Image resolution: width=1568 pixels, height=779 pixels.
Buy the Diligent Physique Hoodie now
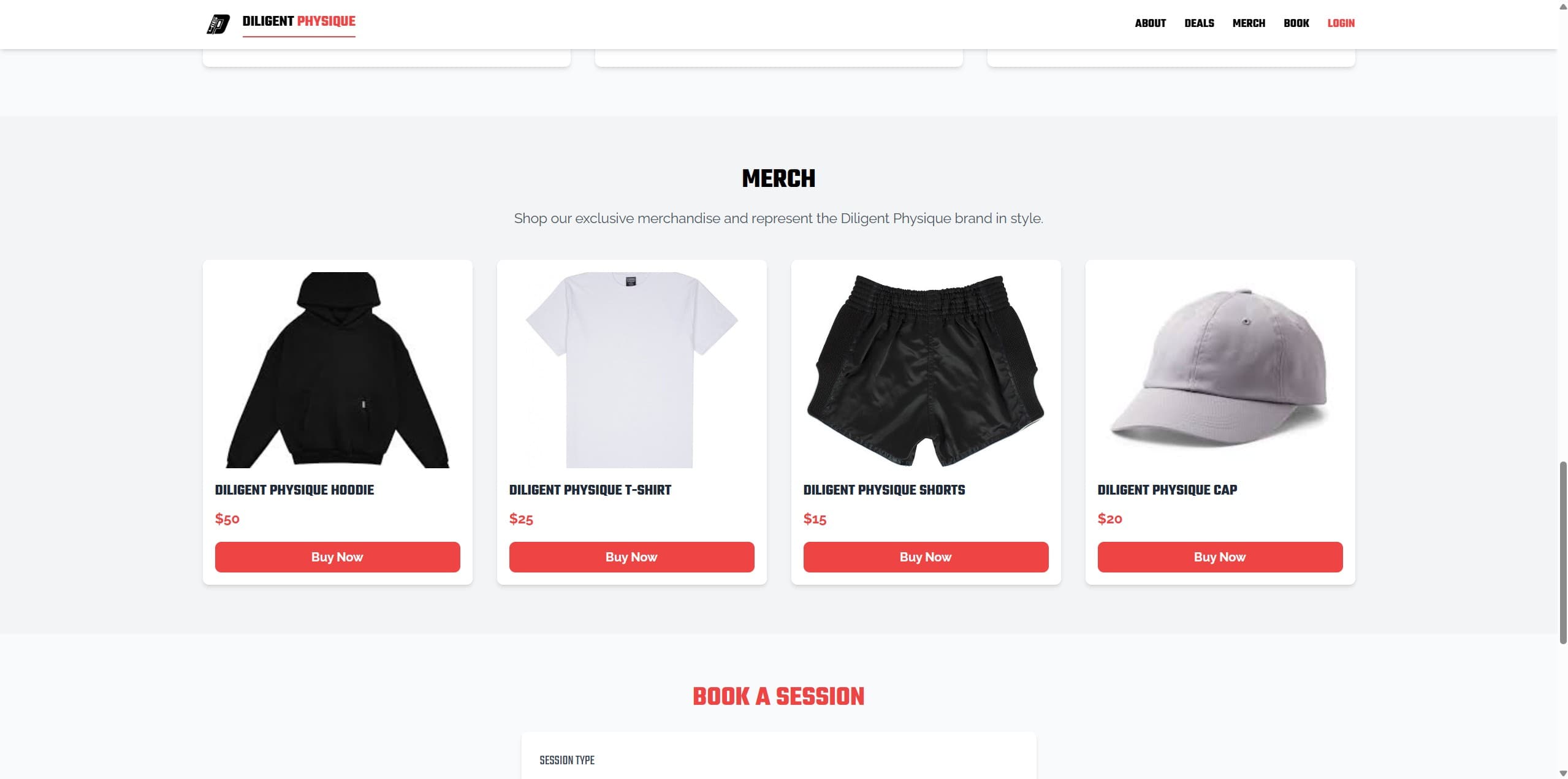tap(337, 557)
